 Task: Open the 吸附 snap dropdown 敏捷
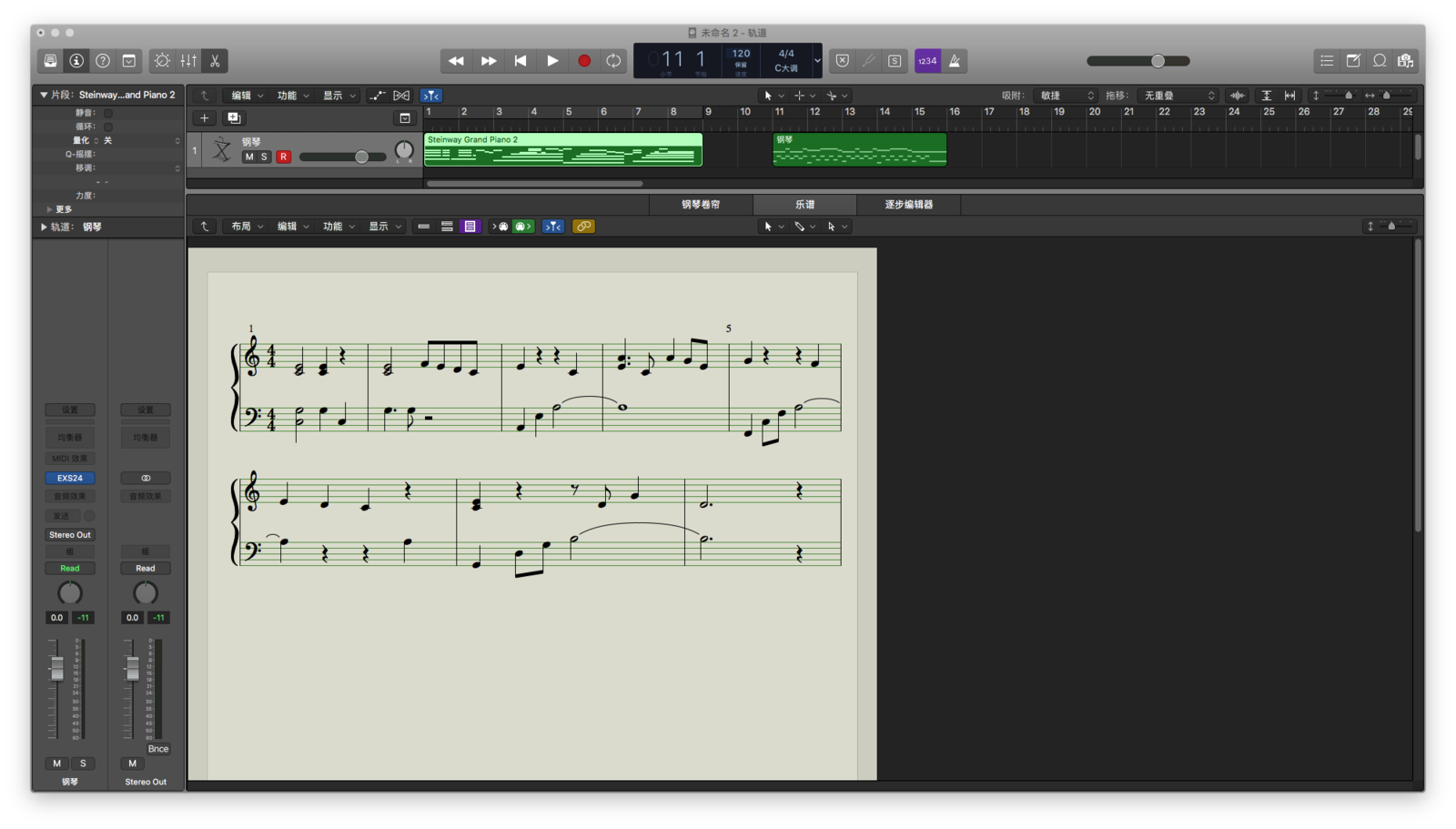coord(1066,96)
